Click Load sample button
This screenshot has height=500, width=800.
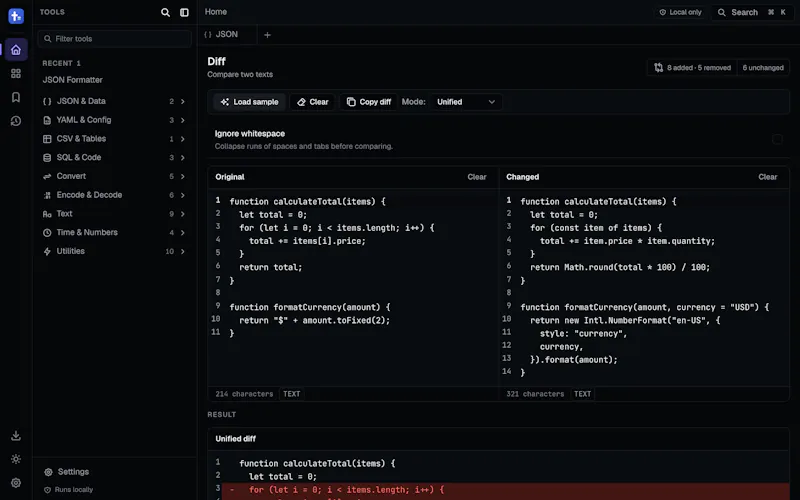tap(249, 102)
